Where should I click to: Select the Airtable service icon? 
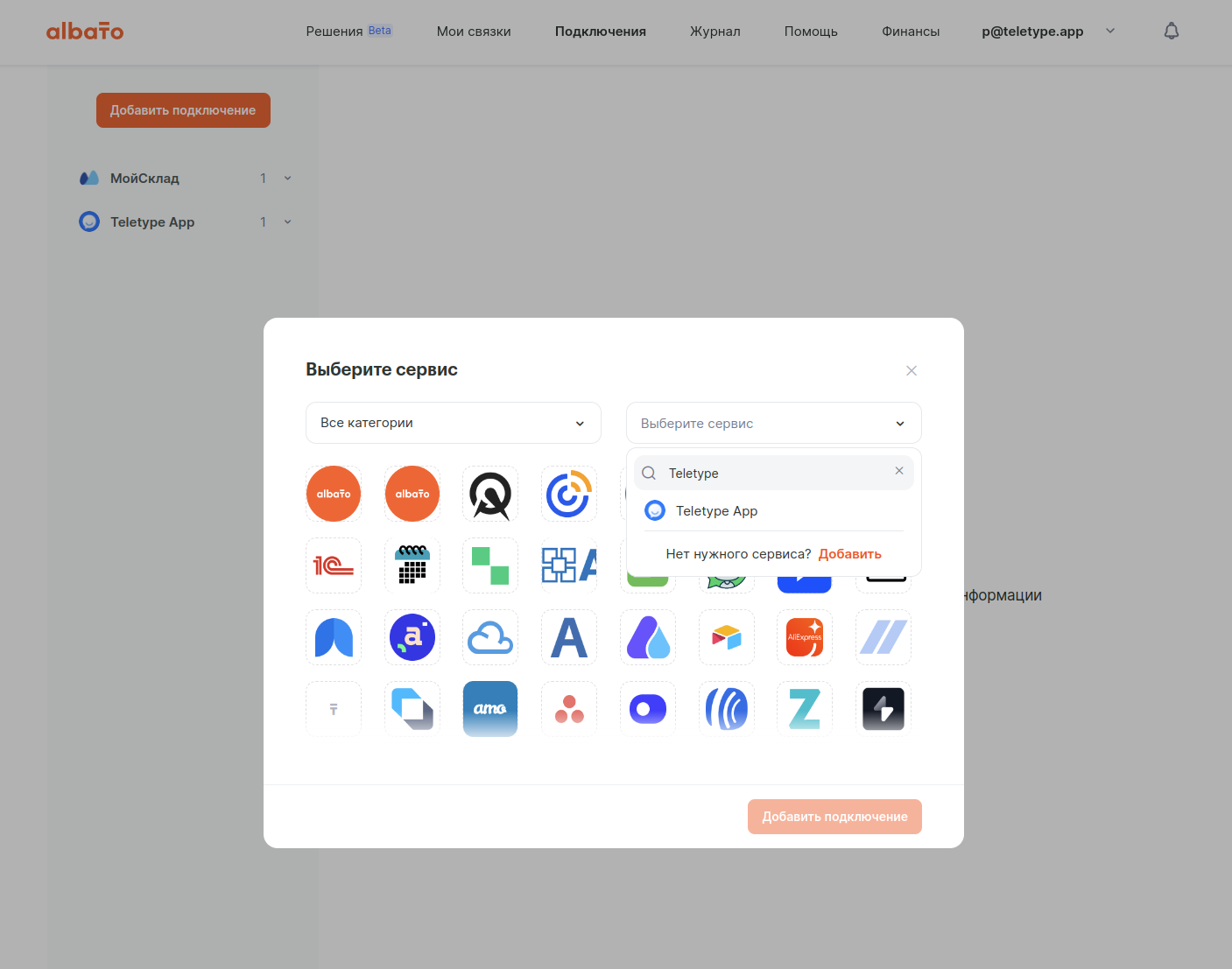coord(726,637)
